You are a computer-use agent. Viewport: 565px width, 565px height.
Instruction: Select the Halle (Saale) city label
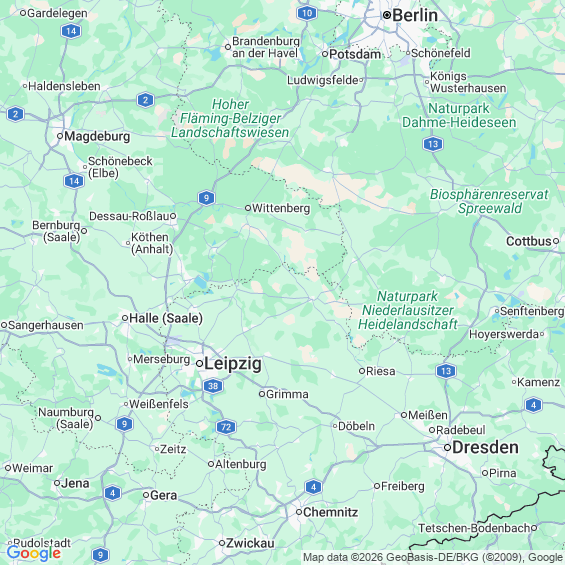[166, 318]
